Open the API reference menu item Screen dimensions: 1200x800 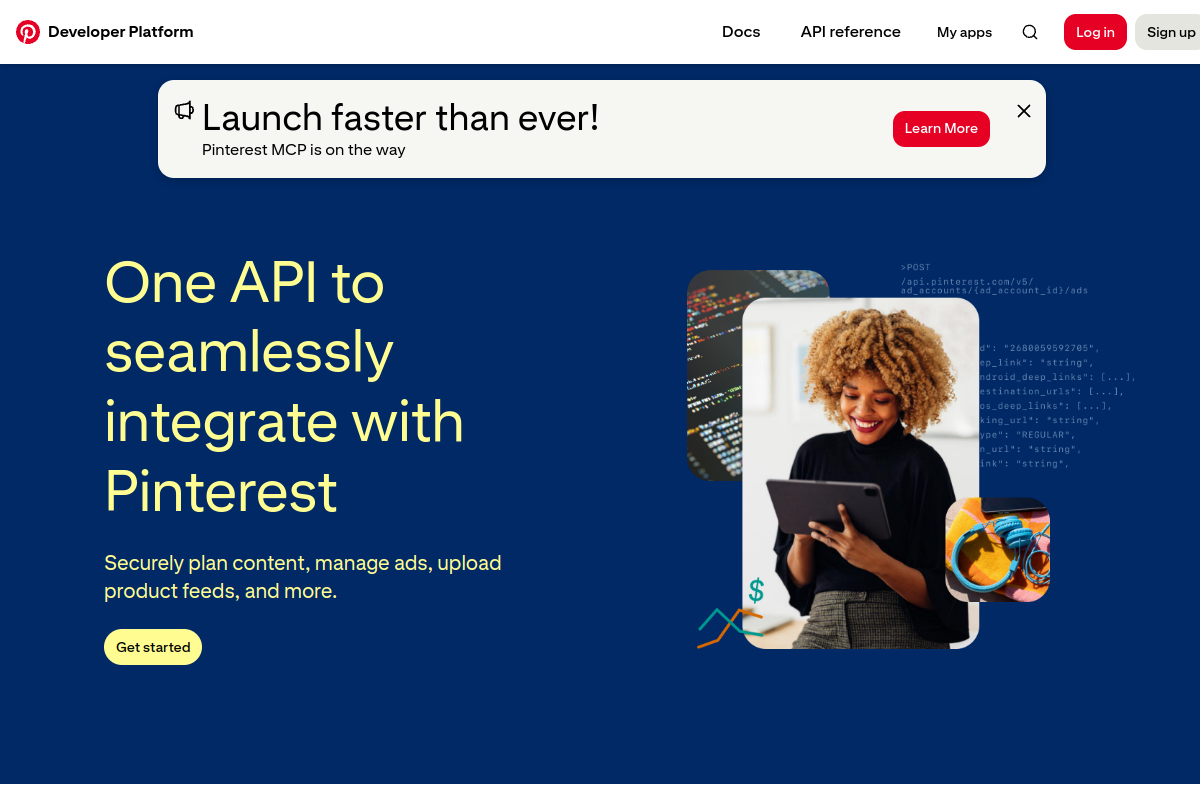(x=851, y=32)
